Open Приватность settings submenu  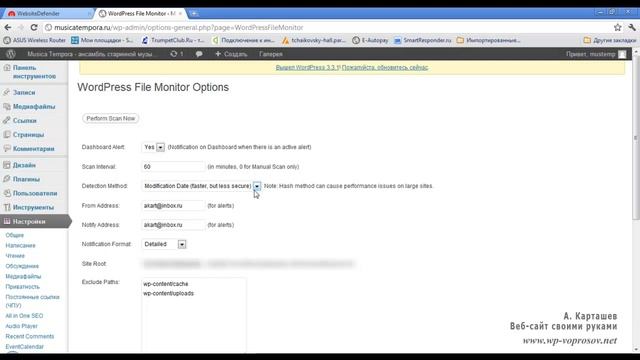click(22, 287)
